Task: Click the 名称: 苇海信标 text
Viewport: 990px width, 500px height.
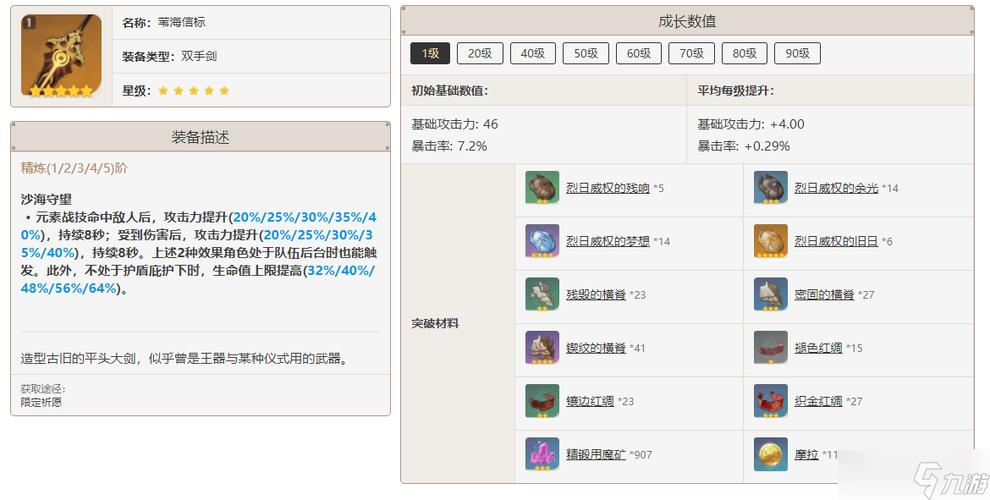Action: (164, 22)
